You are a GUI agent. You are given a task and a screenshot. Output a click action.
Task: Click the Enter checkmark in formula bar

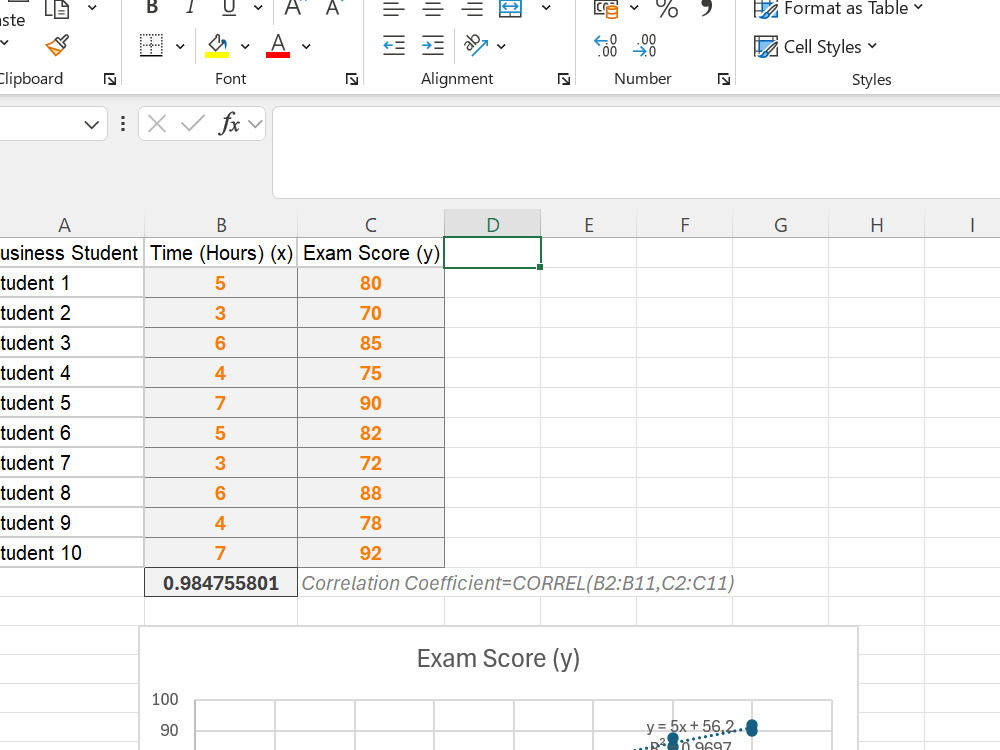pyautogui.click(x=192, y=124)
